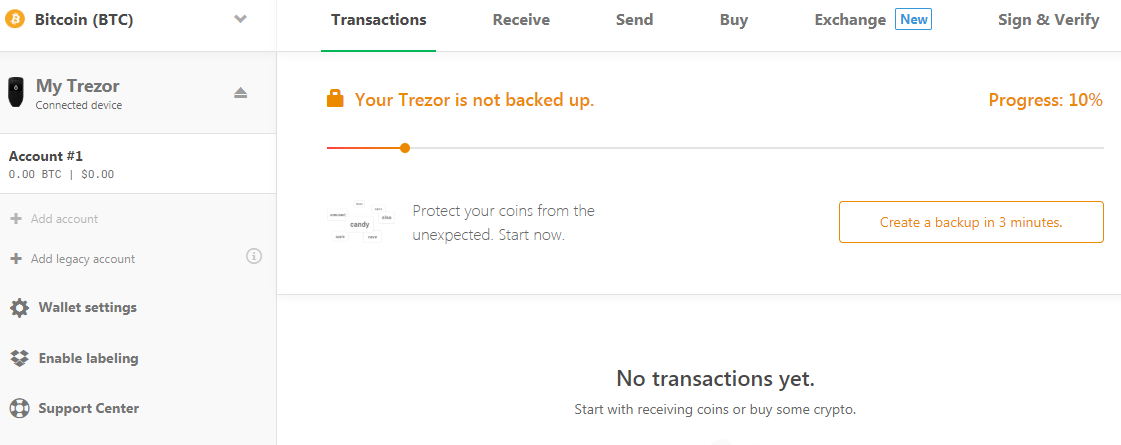Click the seed words backup illustration
Viewport: 1121px width, 445px height.
(360, 223)
